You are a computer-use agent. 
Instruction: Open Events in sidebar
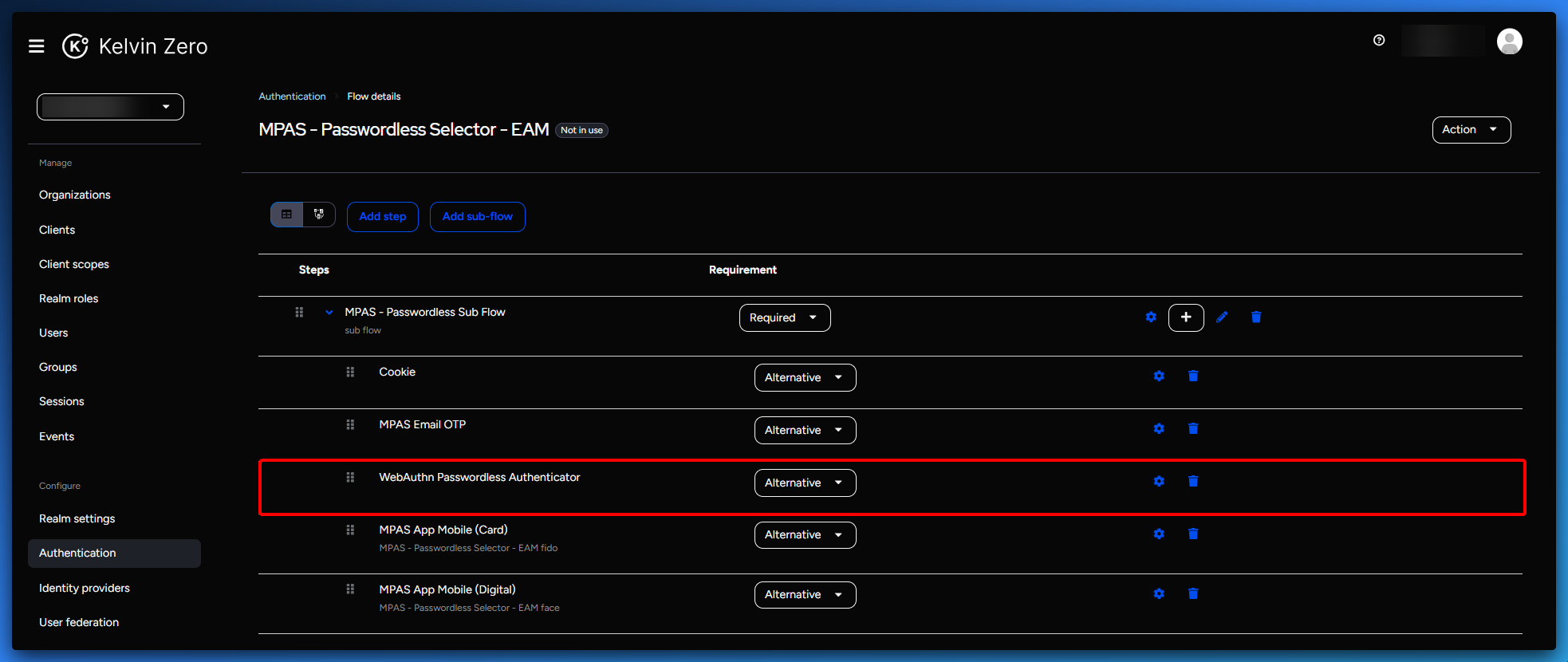tap(57, 436)
